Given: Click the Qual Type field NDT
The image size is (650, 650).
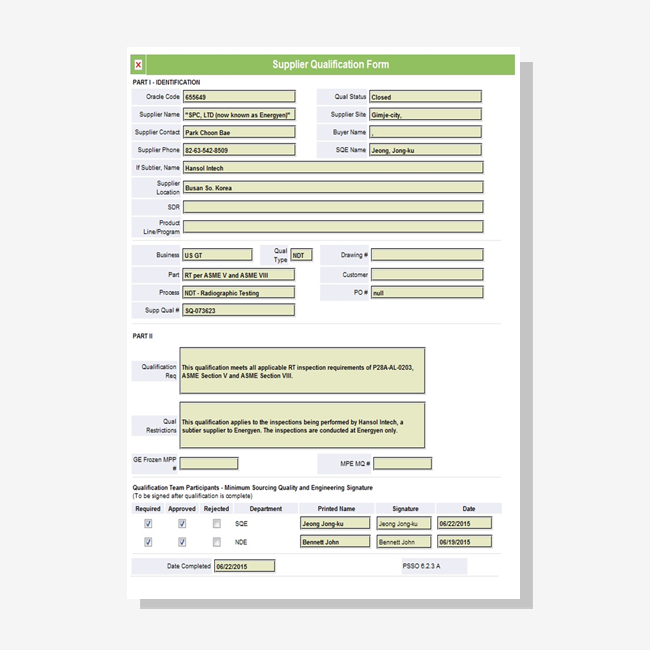Looking at the screenshot, I should [x=301, y=255].
